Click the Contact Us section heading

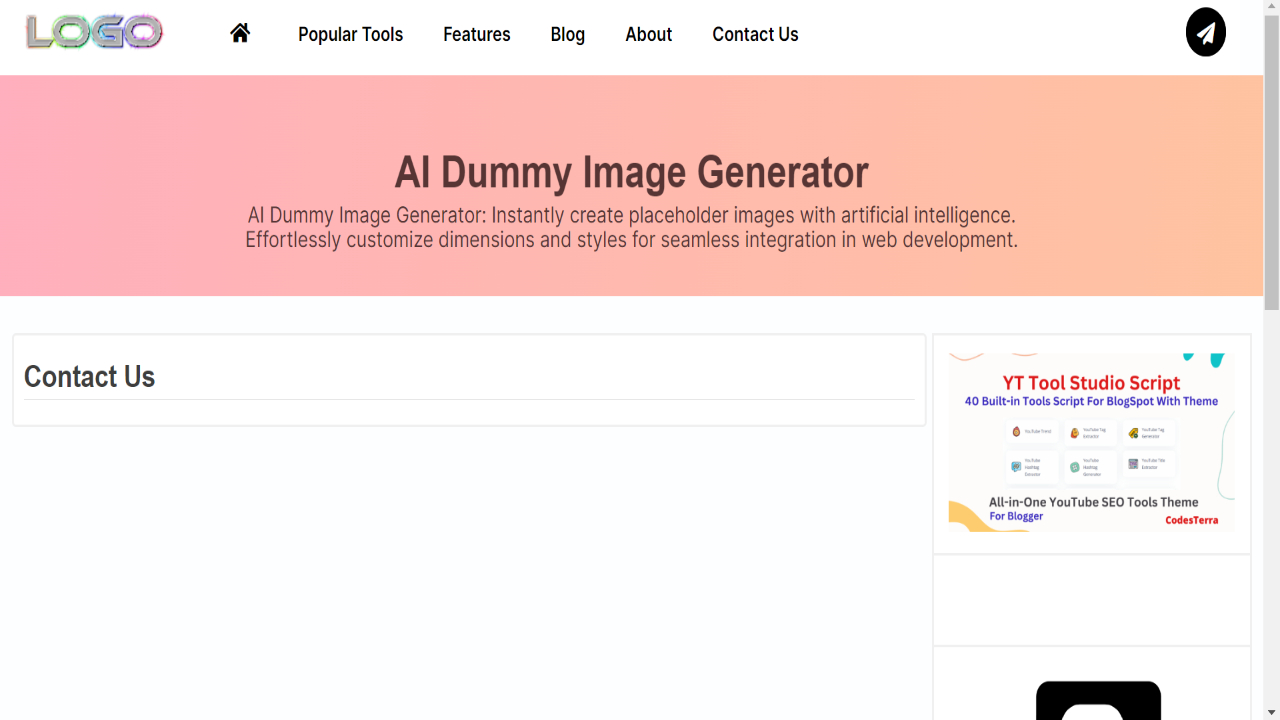(x=89, y=377)
